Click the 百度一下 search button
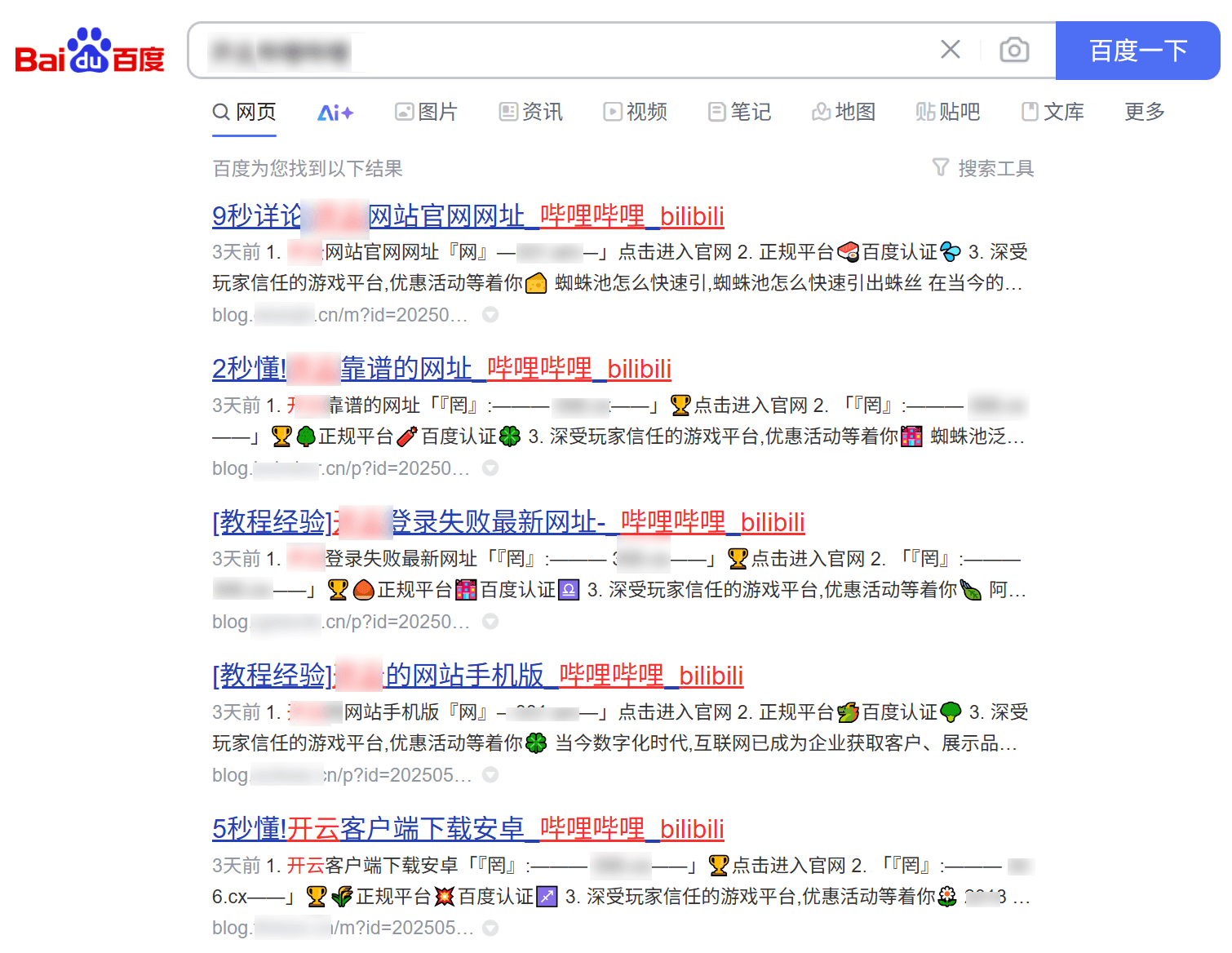Image resolution: width=1232 pixels, height=953 pixels. pyautogui.click(x=1137, y=51)
